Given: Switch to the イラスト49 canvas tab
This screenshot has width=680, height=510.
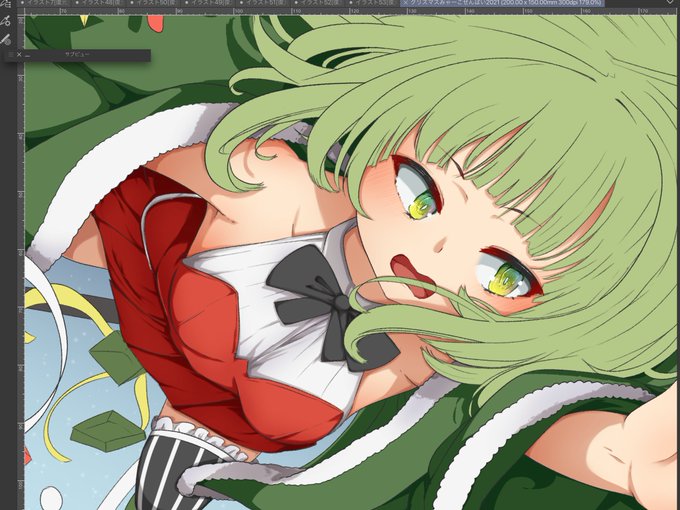Looking at the screenshot, I should 208,3.
